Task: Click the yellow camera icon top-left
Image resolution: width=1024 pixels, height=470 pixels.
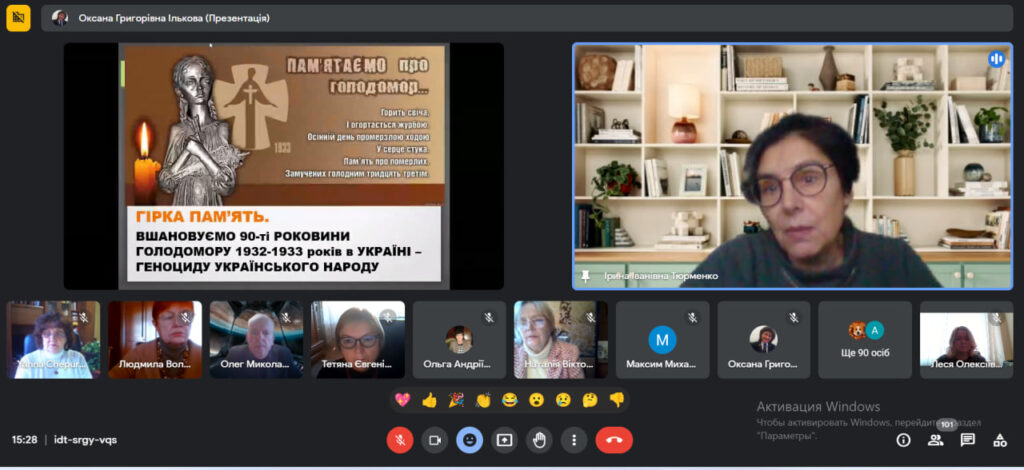Action: (18, 18)
